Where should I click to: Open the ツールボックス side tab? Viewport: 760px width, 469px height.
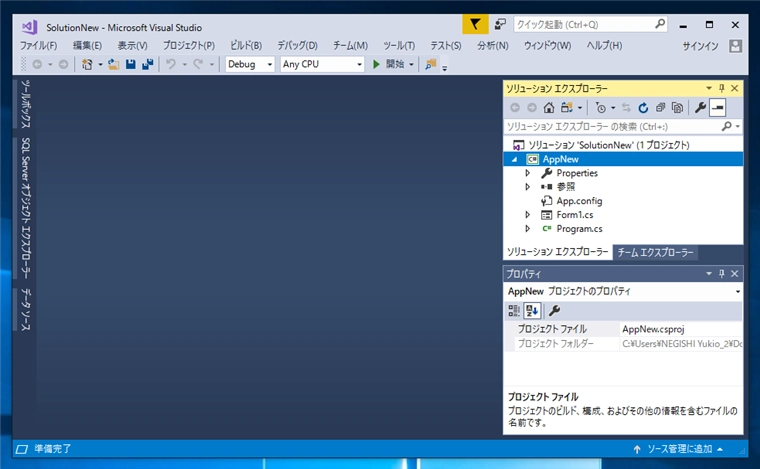point(26,104)
